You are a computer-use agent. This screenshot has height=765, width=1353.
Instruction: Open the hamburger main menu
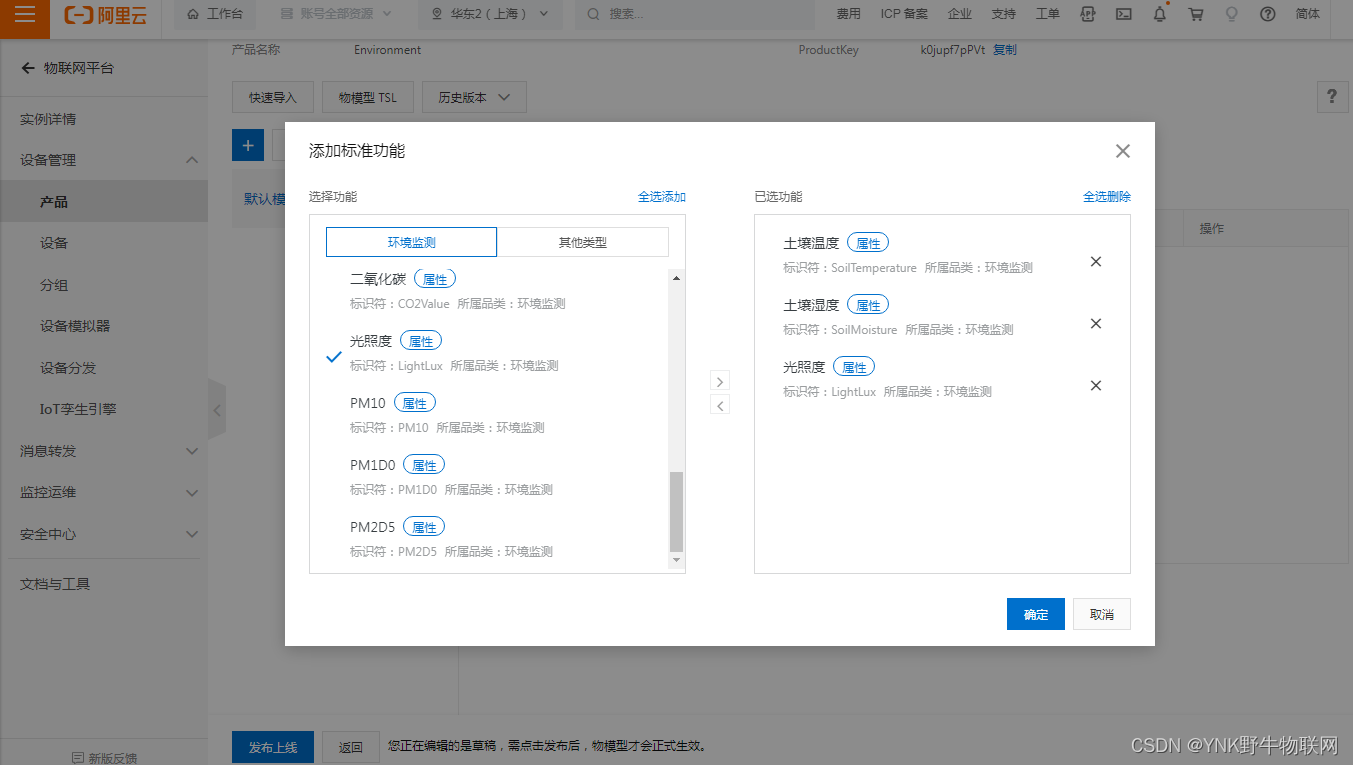coord(25,15)
